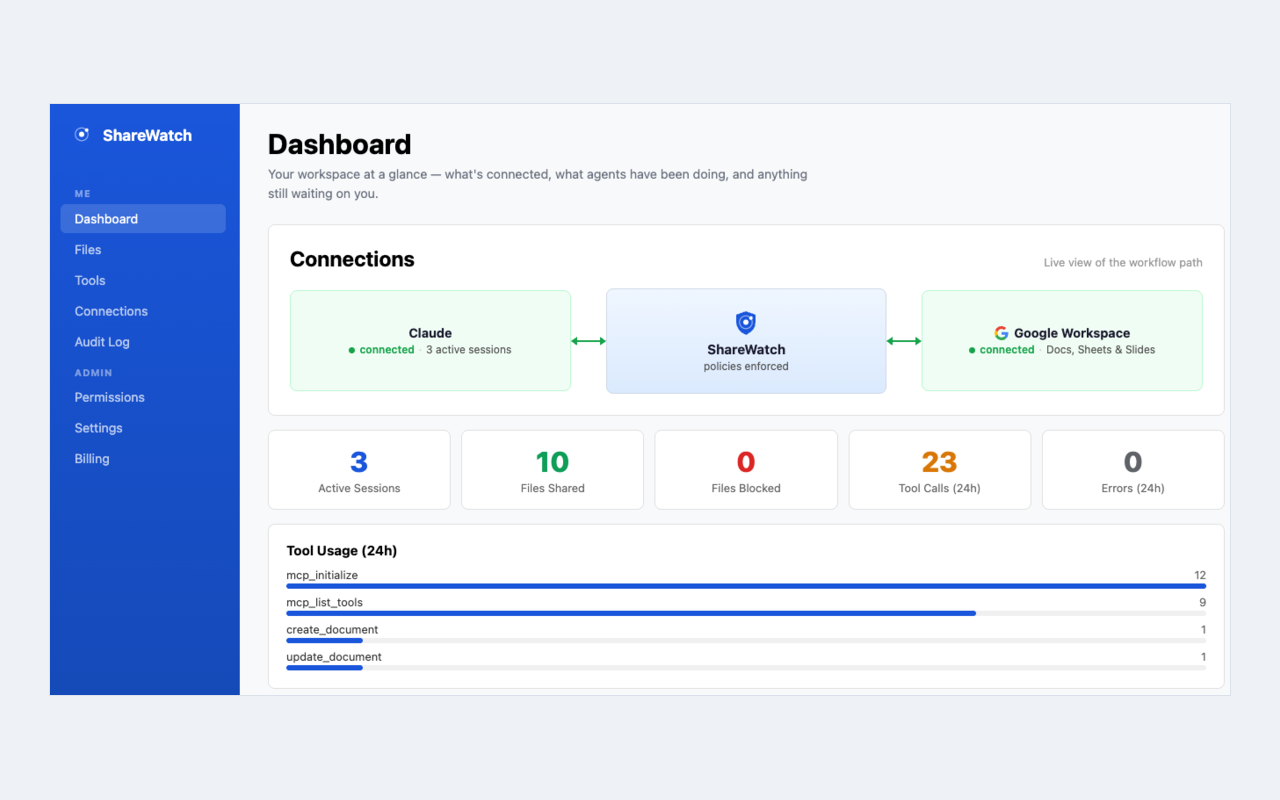
Task: Click the orange number 23 in Tool Calls
Action: pos(939,462)
